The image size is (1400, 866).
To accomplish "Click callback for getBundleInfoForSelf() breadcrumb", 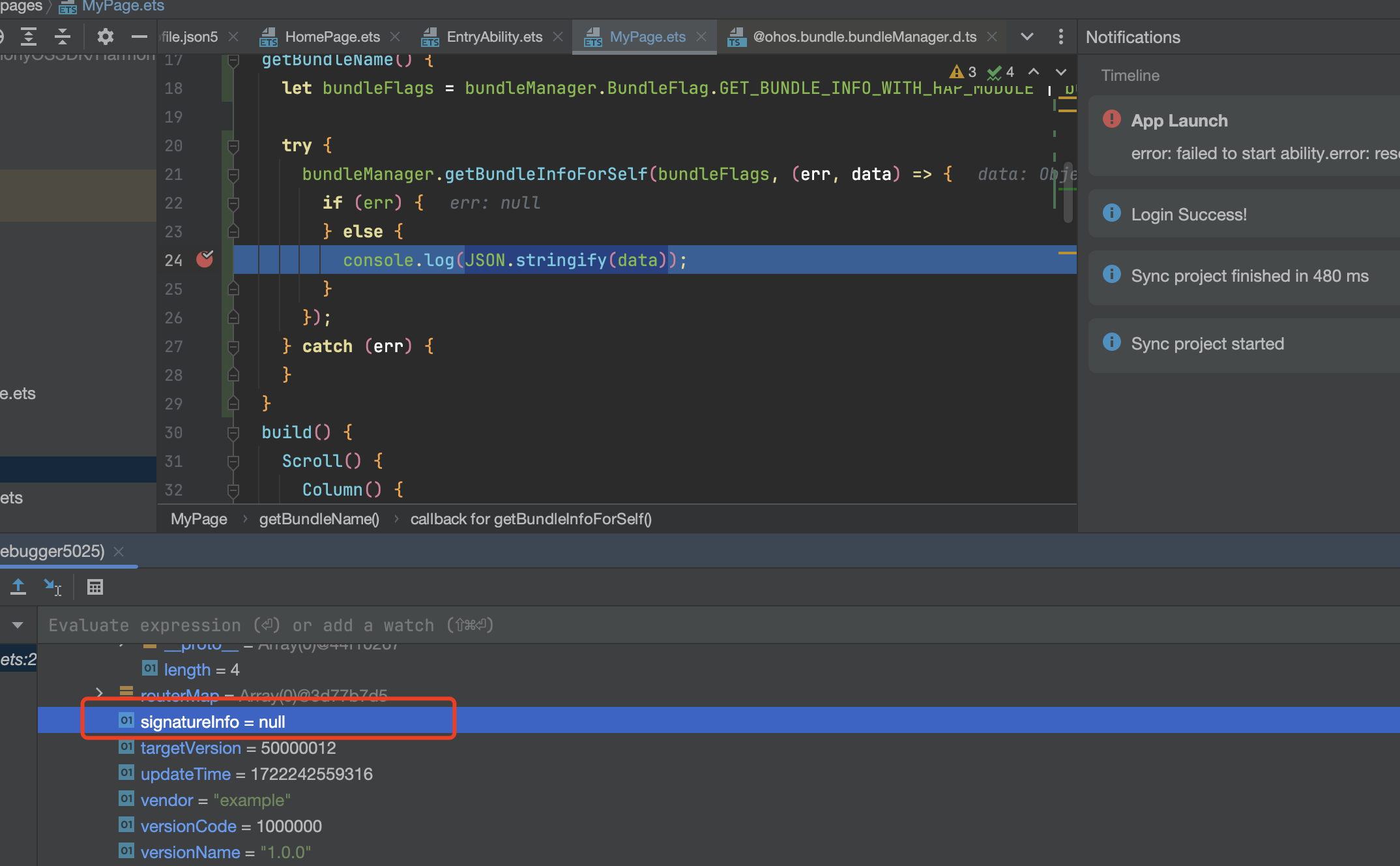I will tap(531, 519).
